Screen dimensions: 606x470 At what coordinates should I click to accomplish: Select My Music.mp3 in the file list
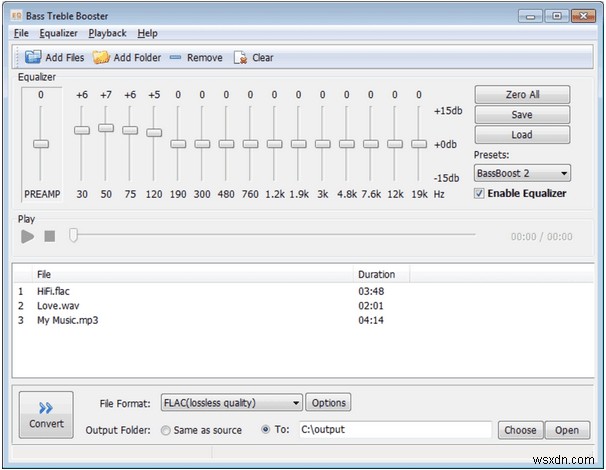point(68,320)
